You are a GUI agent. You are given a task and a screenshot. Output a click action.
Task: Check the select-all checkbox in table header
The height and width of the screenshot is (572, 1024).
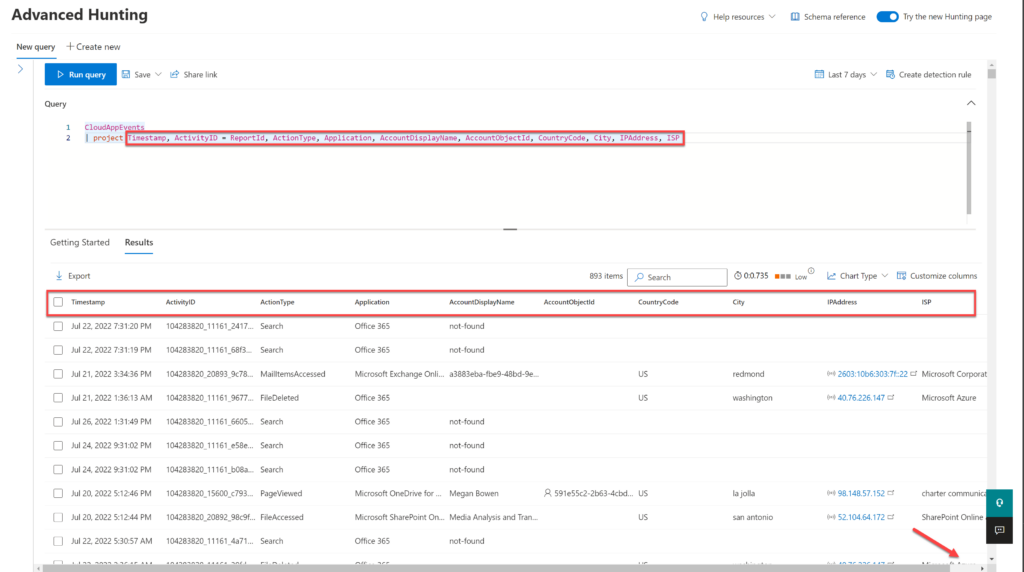(x=58, y=302)
